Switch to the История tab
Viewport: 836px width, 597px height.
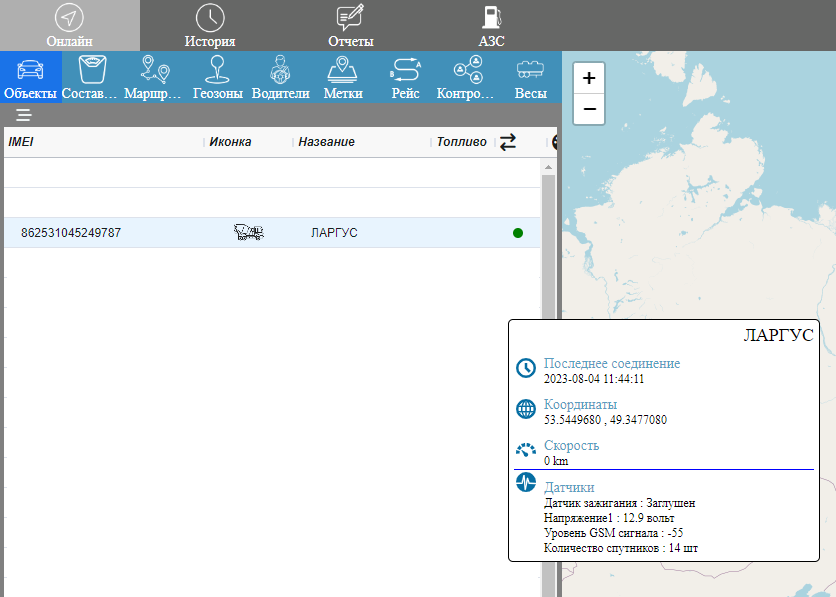210,26
